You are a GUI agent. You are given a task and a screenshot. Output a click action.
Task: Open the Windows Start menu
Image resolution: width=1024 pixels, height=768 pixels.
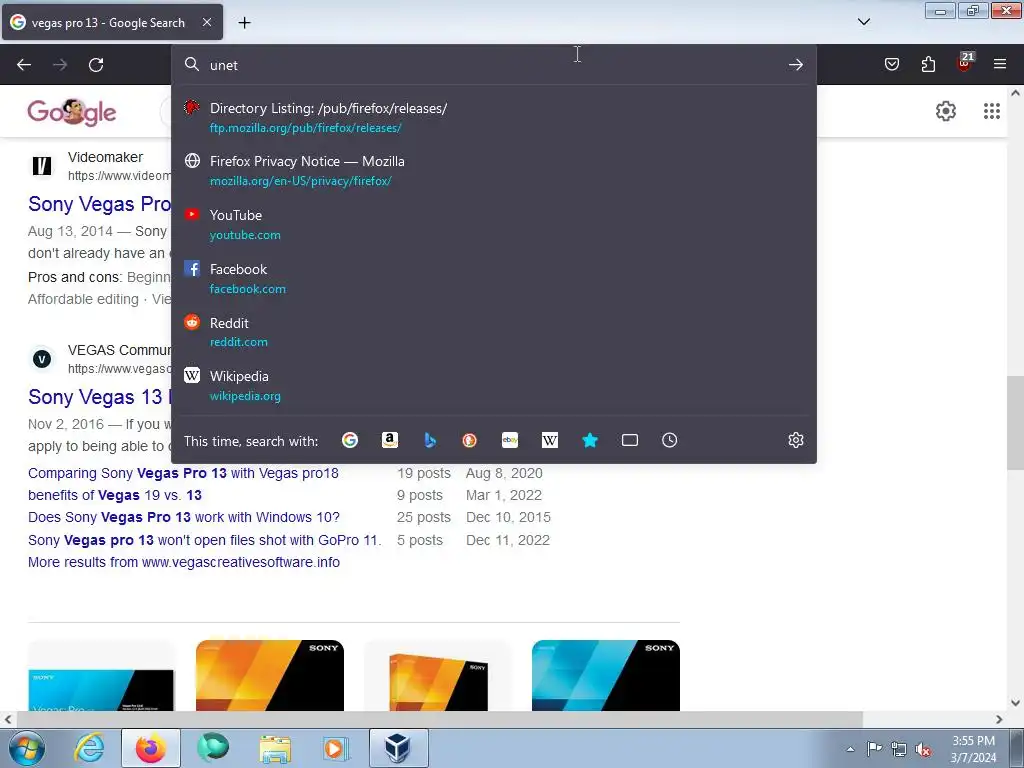click(x=27, y=748)
